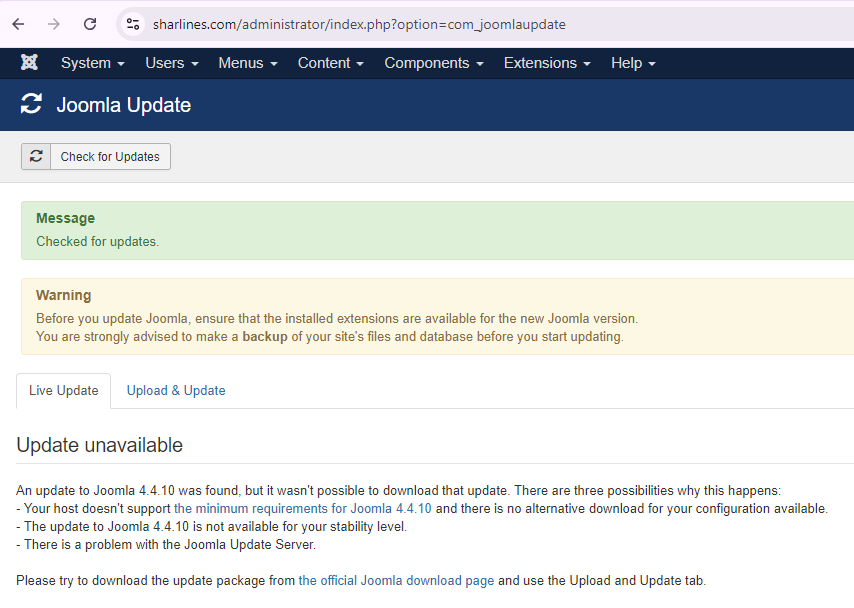
Task: Click the 'Checked for updates.' message text
Action: [x=97, y=241]
